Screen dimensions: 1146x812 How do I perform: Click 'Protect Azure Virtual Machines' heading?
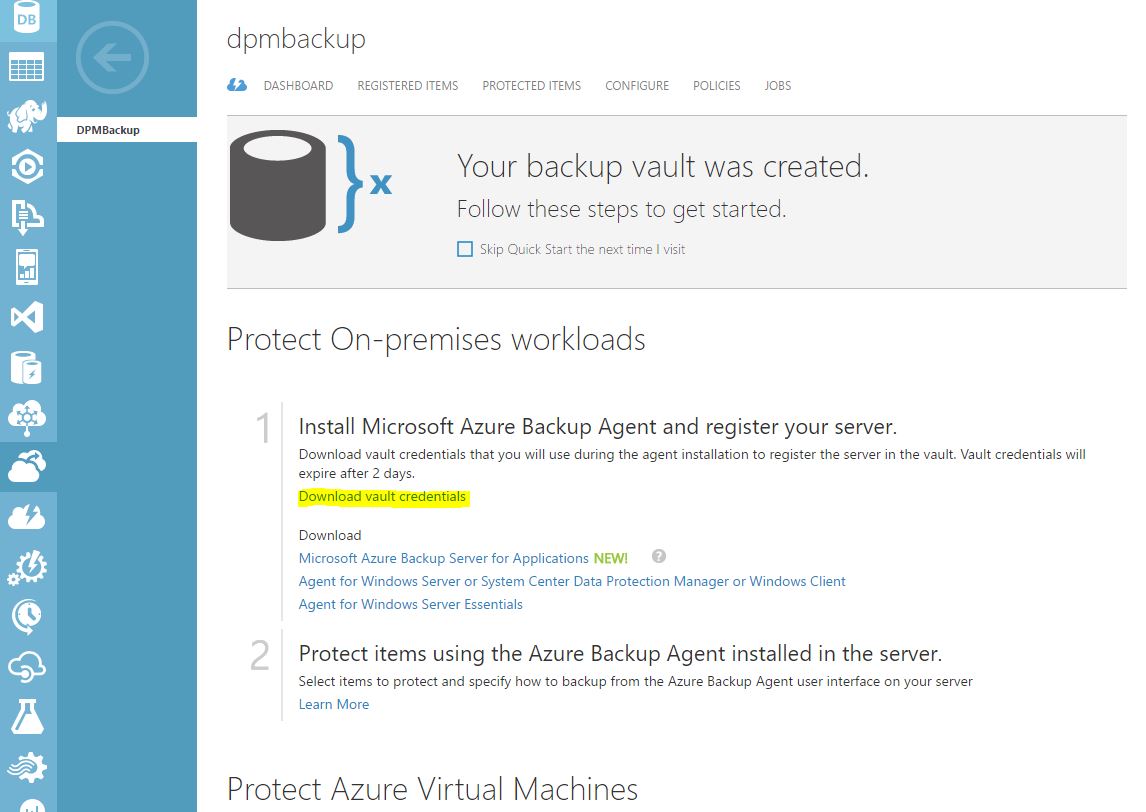[x=433, y=789]
